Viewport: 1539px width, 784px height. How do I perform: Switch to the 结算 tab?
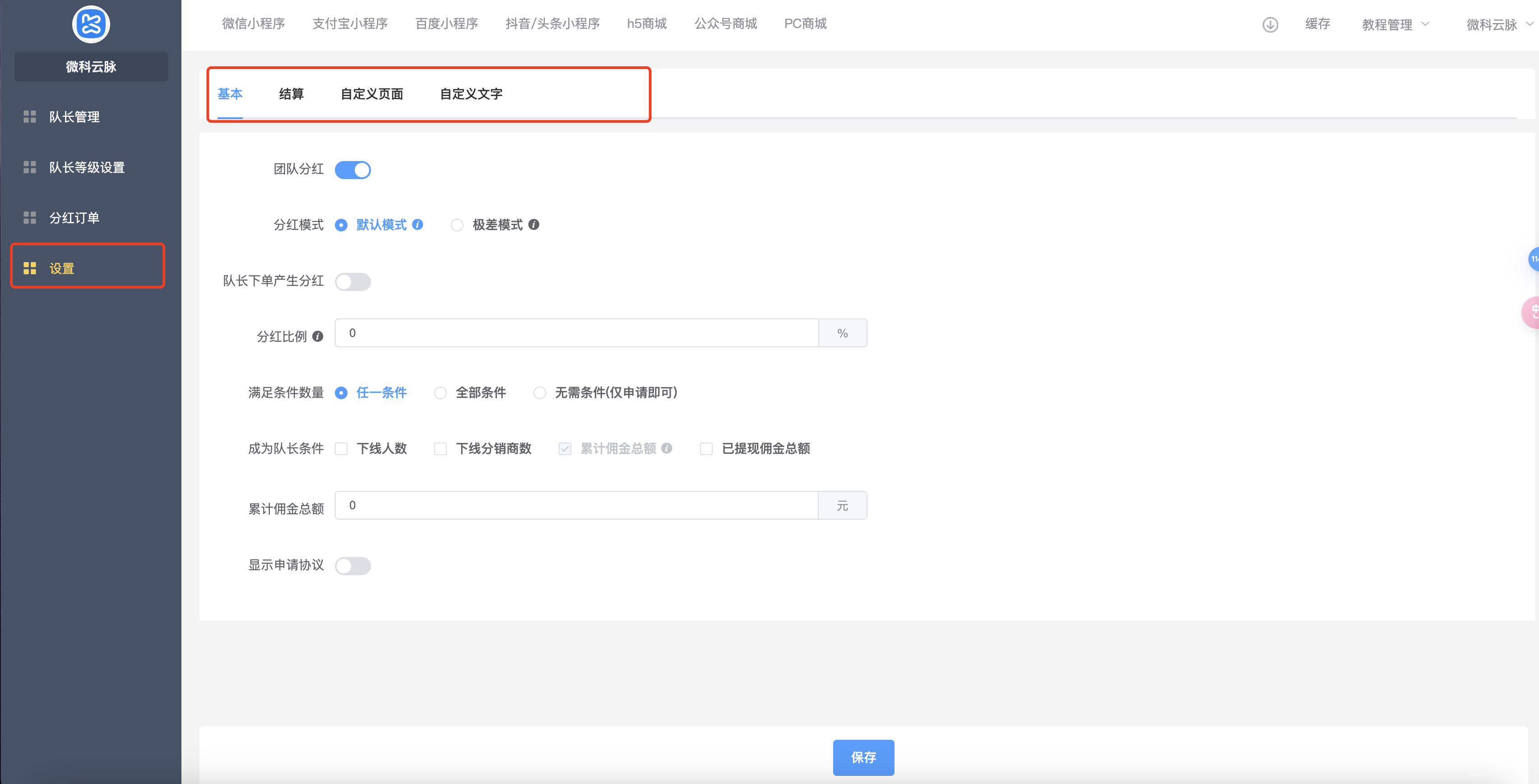click(x=292, y=94)
